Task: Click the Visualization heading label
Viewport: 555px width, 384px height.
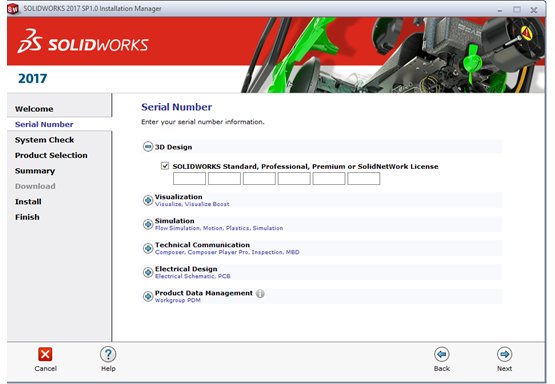Action: [x=178, y=197]
